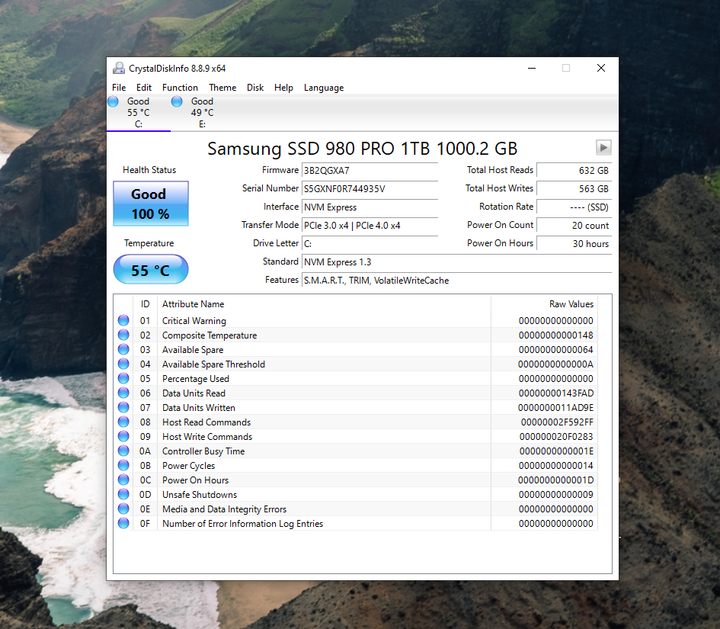The image size is (720, 629).
Task: Click status orb for Percentage Used row
Action: coord(124,378)
